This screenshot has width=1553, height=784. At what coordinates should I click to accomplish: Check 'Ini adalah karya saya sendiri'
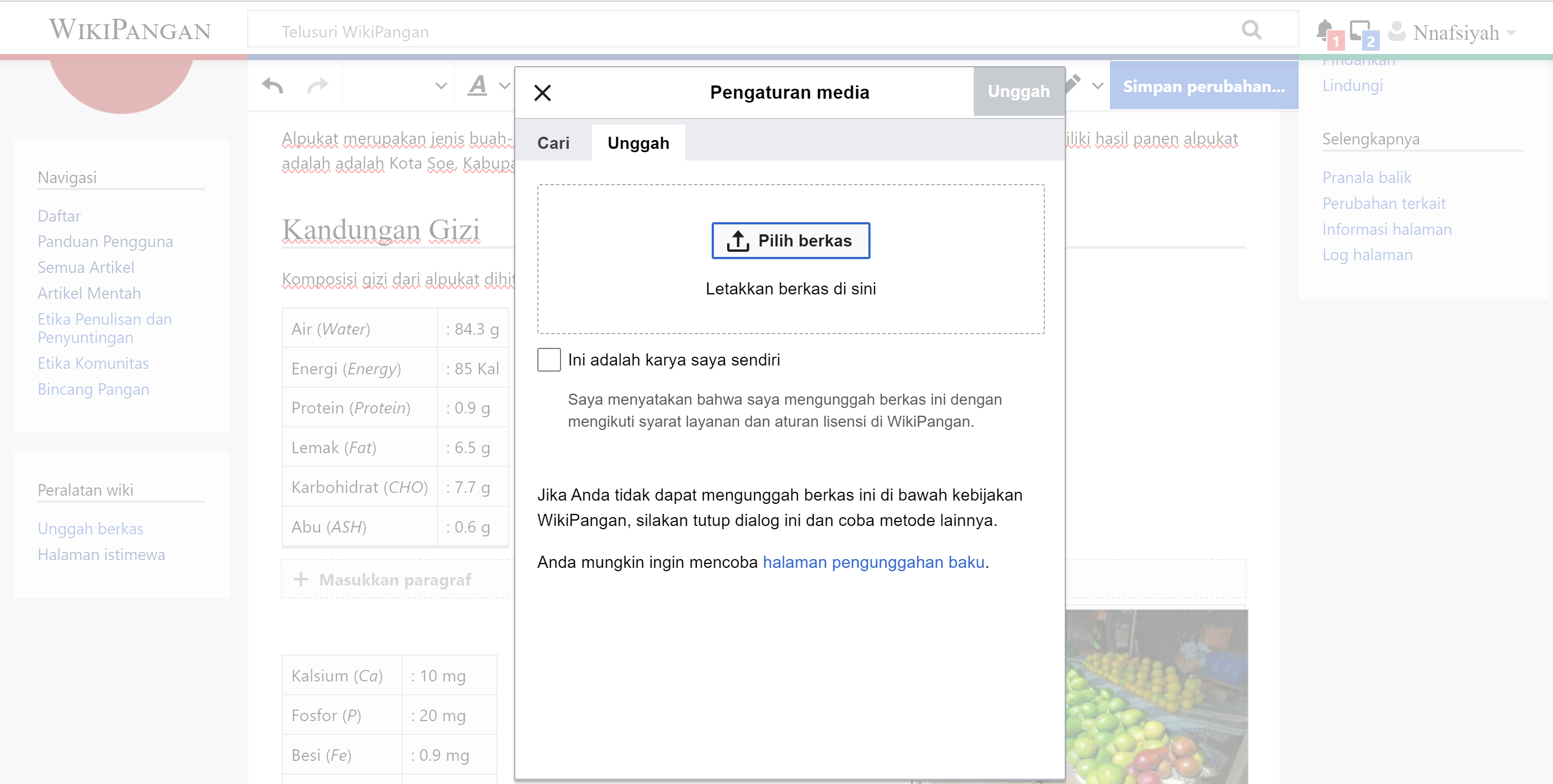(x=548, y=360)
